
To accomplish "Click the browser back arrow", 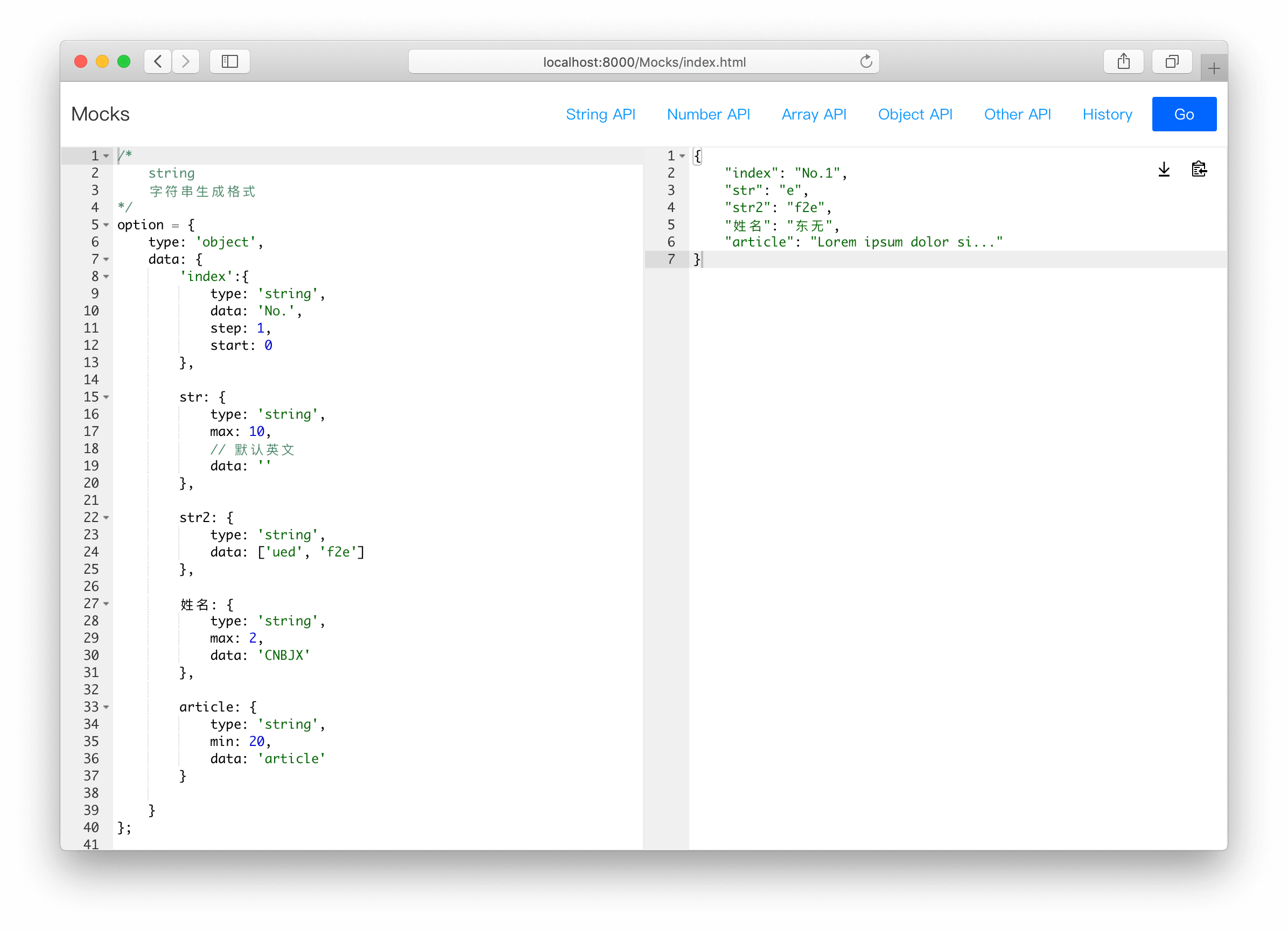I will click(x=158, y=61).
